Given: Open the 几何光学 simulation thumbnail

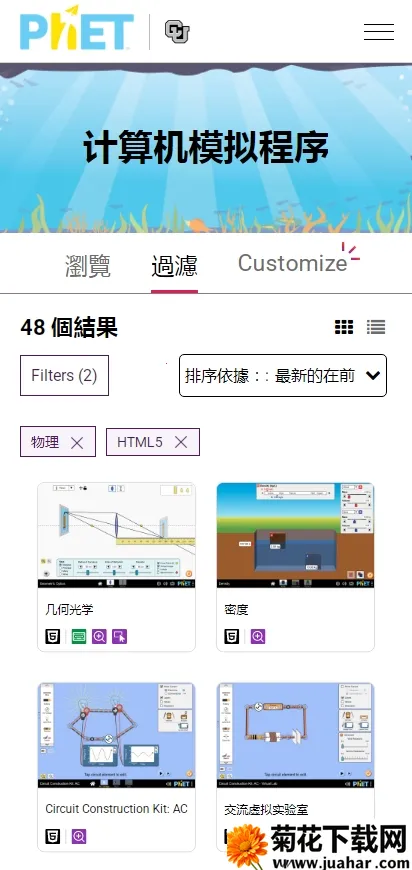Looking at the screenshot, I should 116,535.
